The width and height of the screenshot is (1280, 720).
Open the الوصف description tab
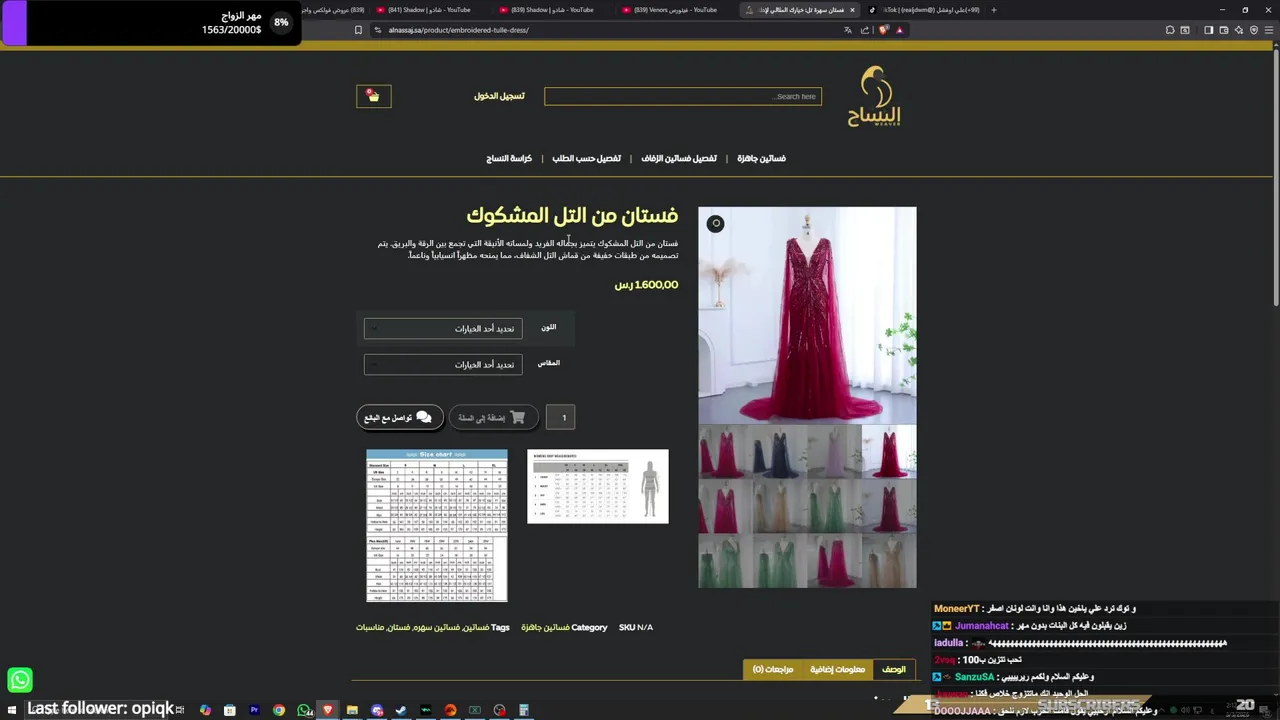[893, 669]
